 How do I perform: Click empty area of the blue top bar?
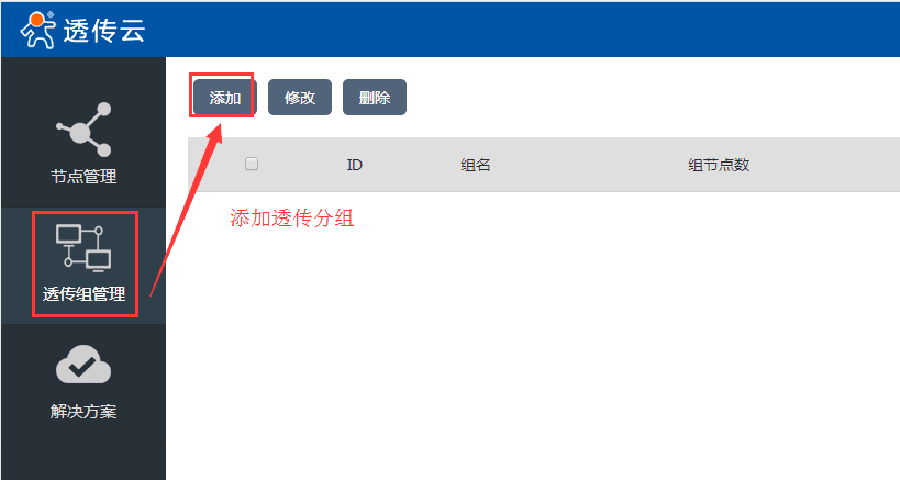tap(517, 29)
